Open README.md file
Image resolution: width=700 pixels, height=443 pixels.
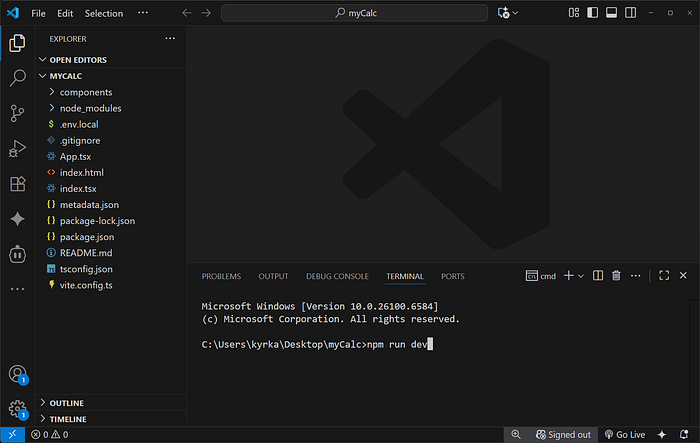(x=111, y=253)
